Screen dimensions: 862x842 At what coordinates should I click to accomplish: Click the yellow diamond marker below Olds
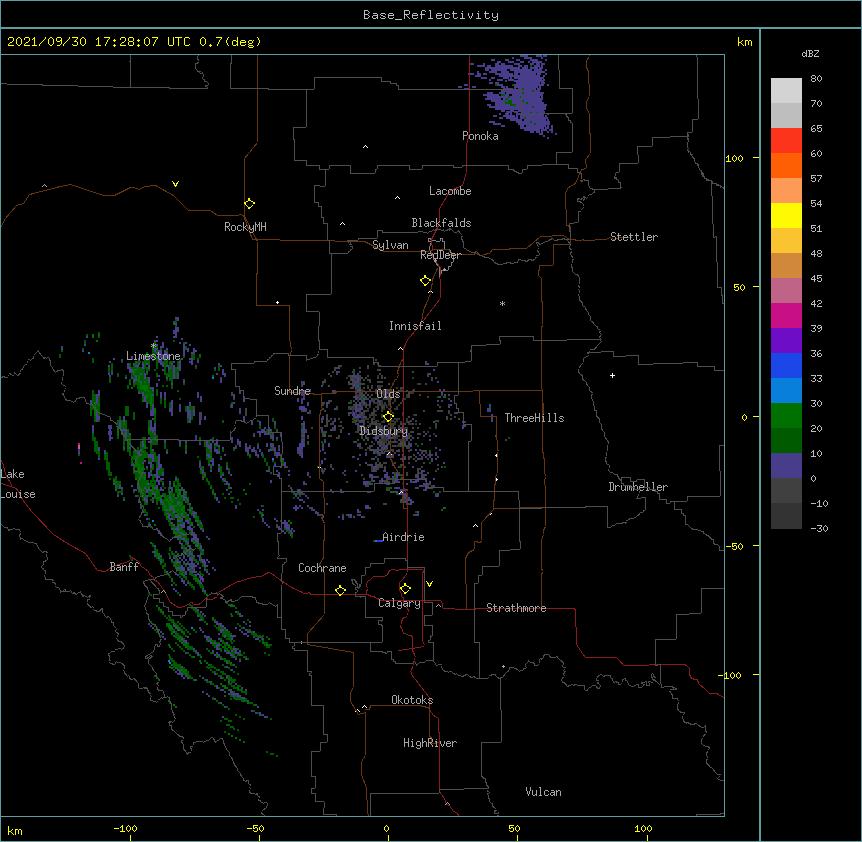coord(388,416)
